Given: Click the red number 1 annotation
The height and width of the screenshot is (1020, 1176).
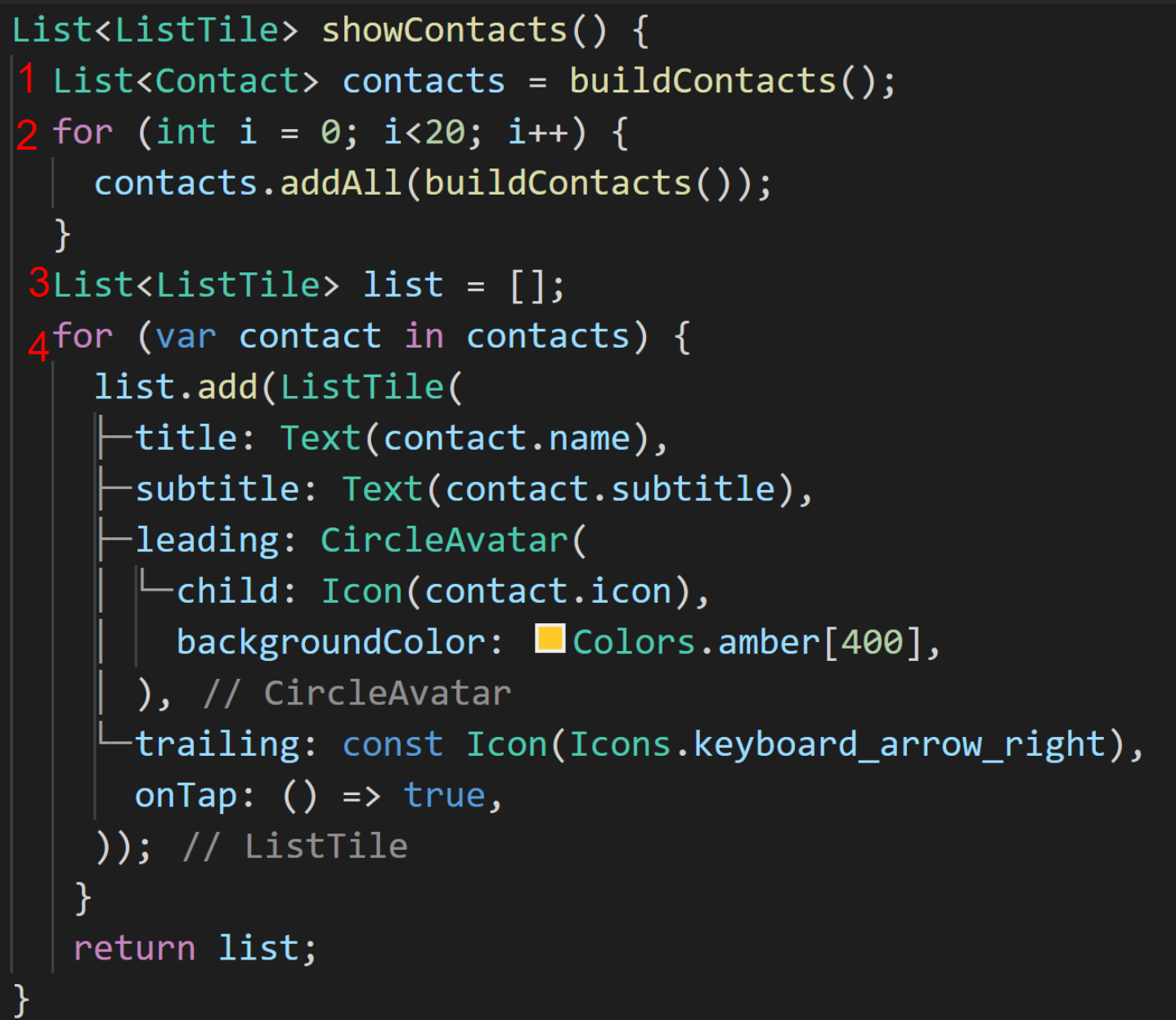Looking at the screenshot, I should tap(27, 79).
